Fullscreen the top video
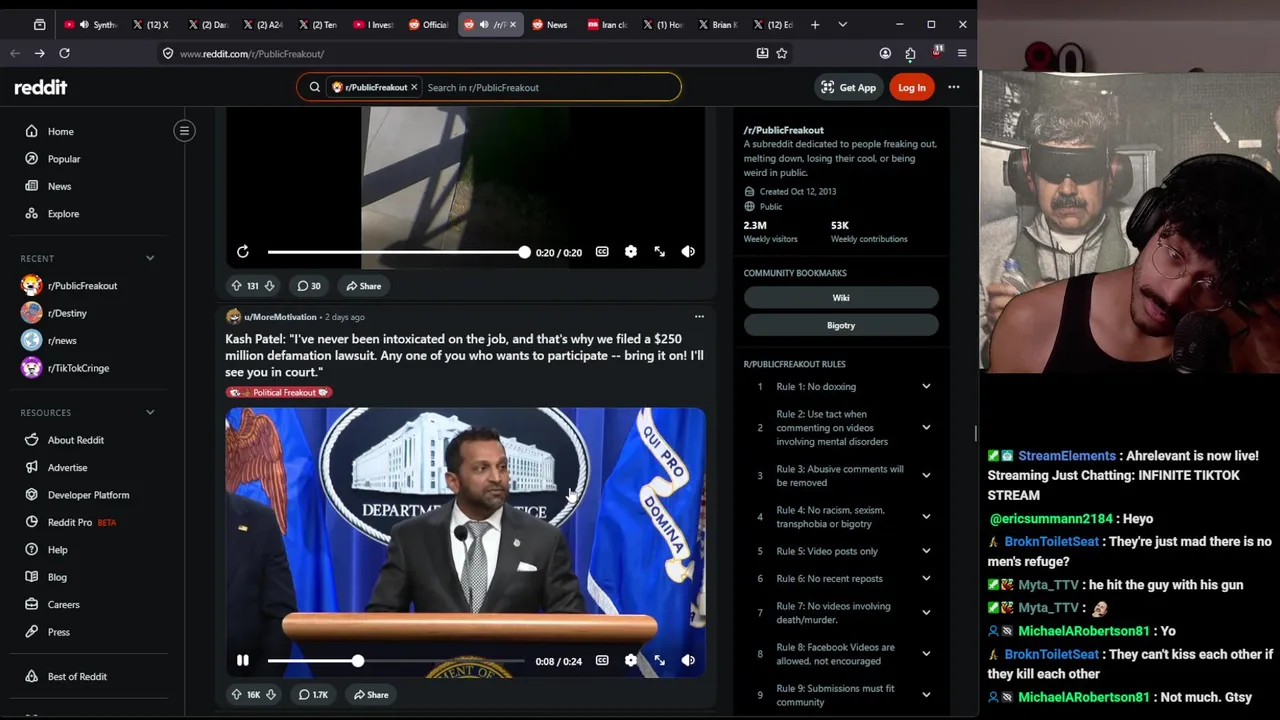The image size is (1280, 720). (x=659, y=252)
